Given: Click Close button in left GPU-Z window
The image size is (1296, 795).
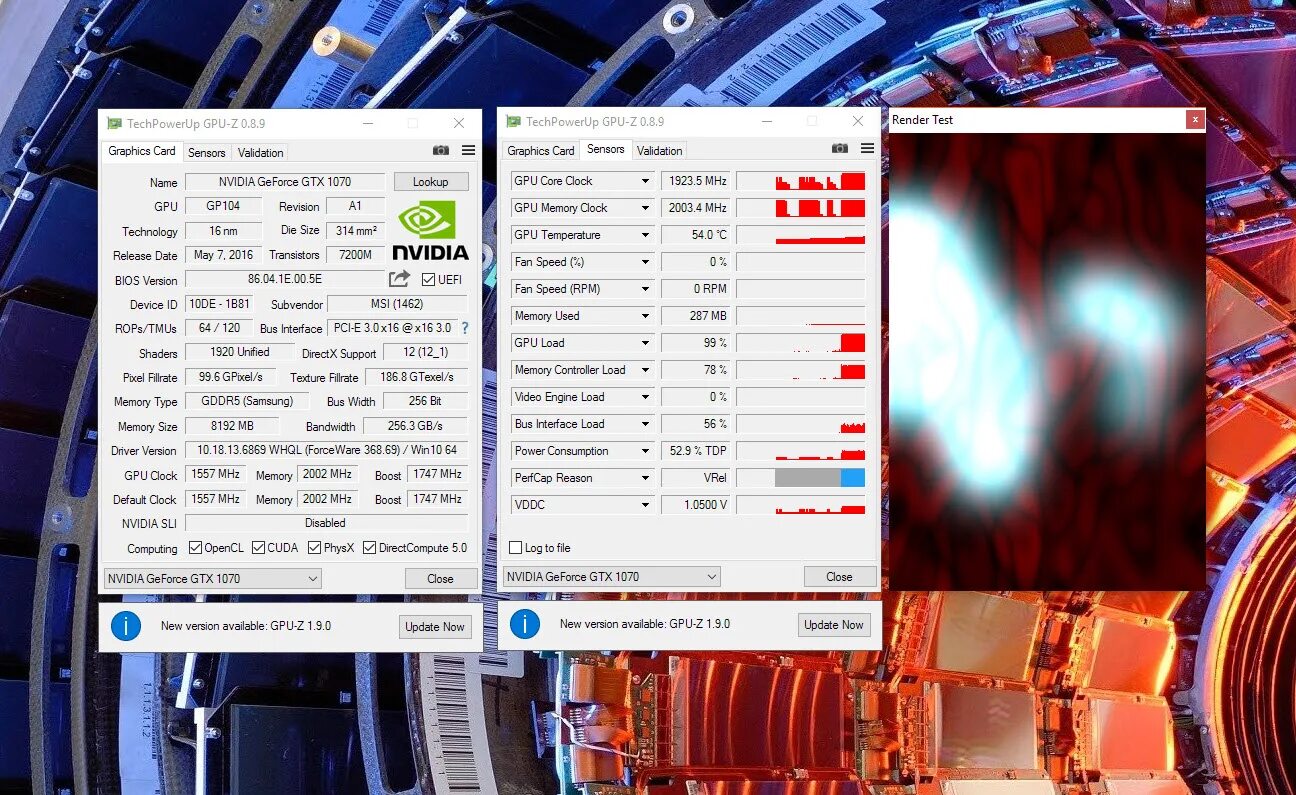Looking at the screenshot, I should (x=440, y=579).
